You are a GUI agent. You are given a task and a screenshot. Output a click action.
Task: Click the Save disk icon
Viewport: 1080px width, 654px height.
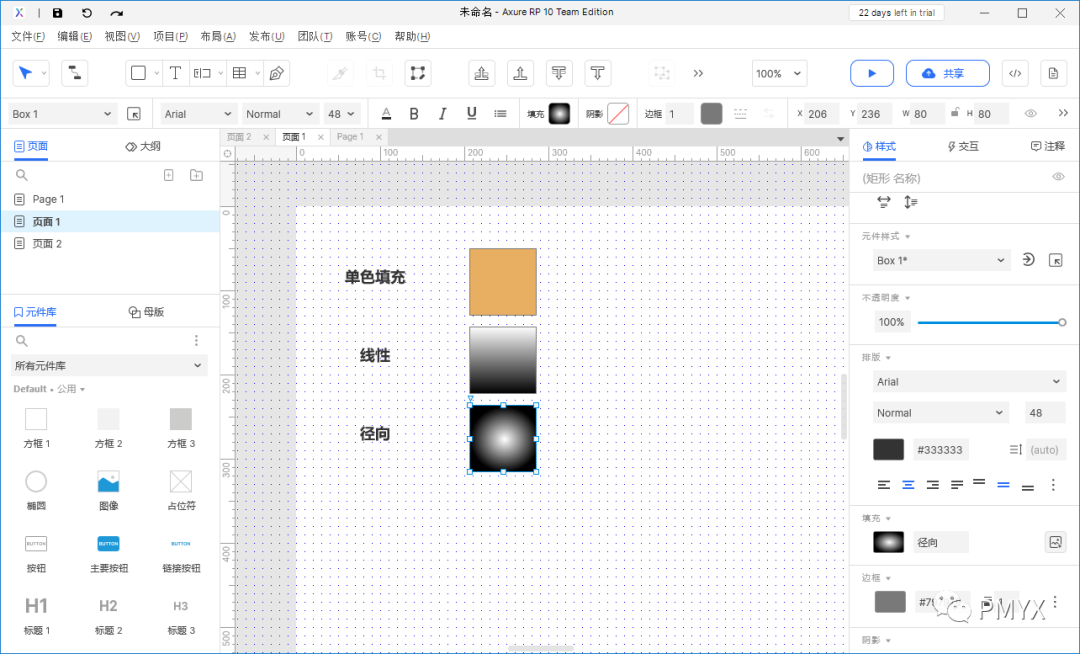pyautogui.click(x=58, y=12)
